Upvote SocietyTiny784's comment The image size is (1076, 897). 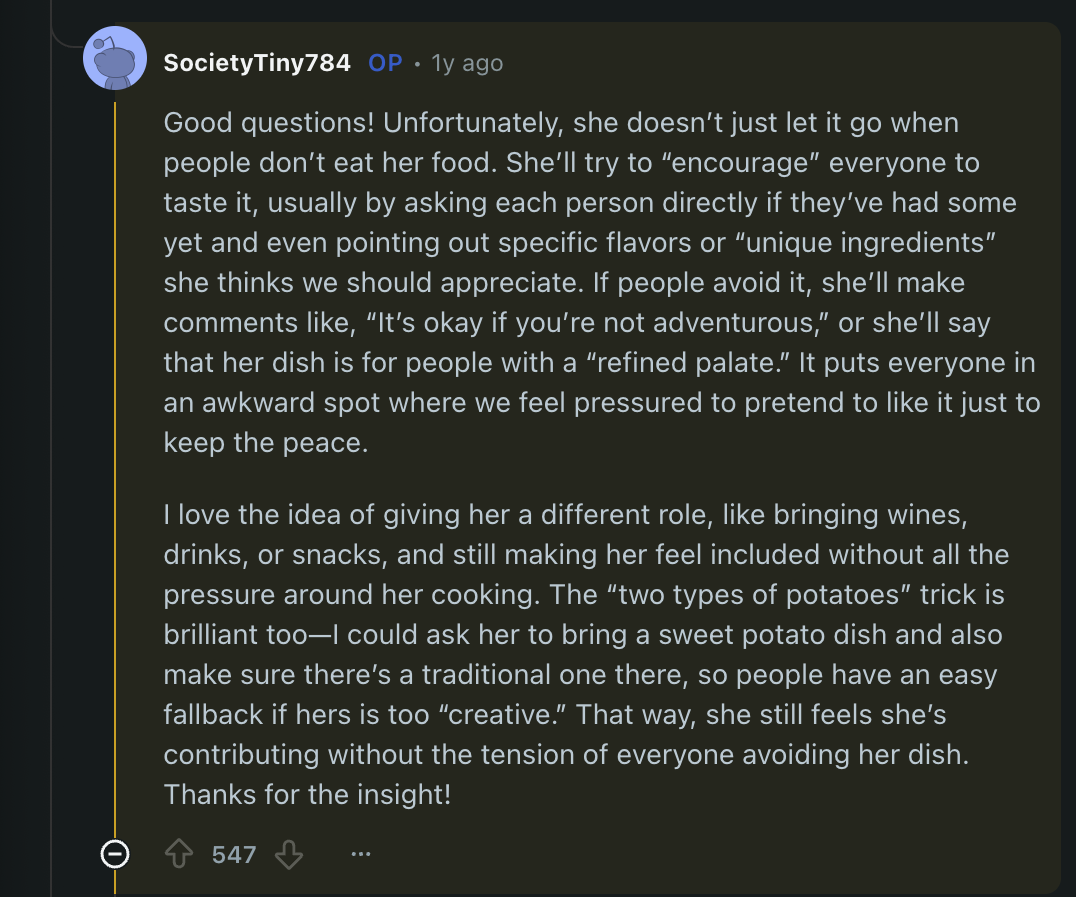tap(179, 855)
